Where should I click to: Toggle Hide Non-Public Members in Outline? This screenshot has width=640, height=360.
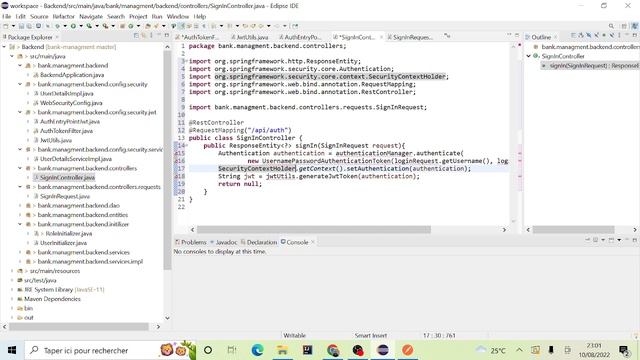coord(604,36)
